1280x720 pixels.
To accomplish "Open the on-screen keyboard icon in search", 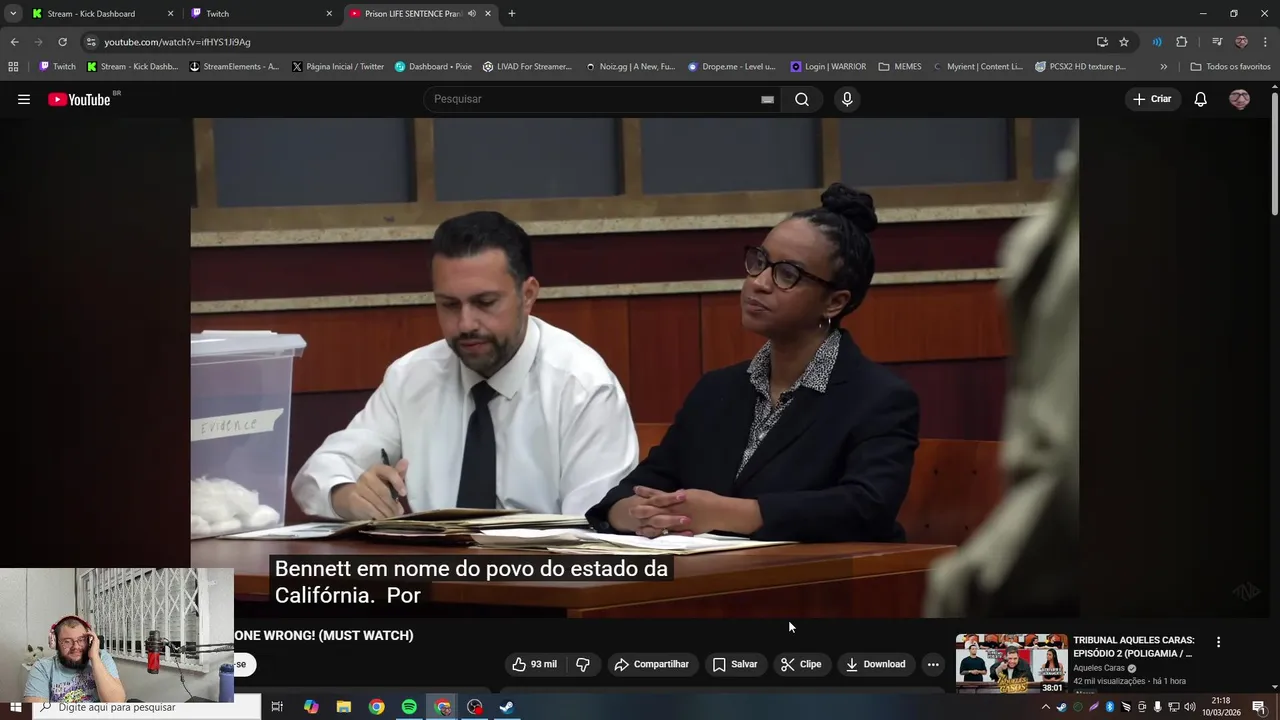I will click(767, 99).
